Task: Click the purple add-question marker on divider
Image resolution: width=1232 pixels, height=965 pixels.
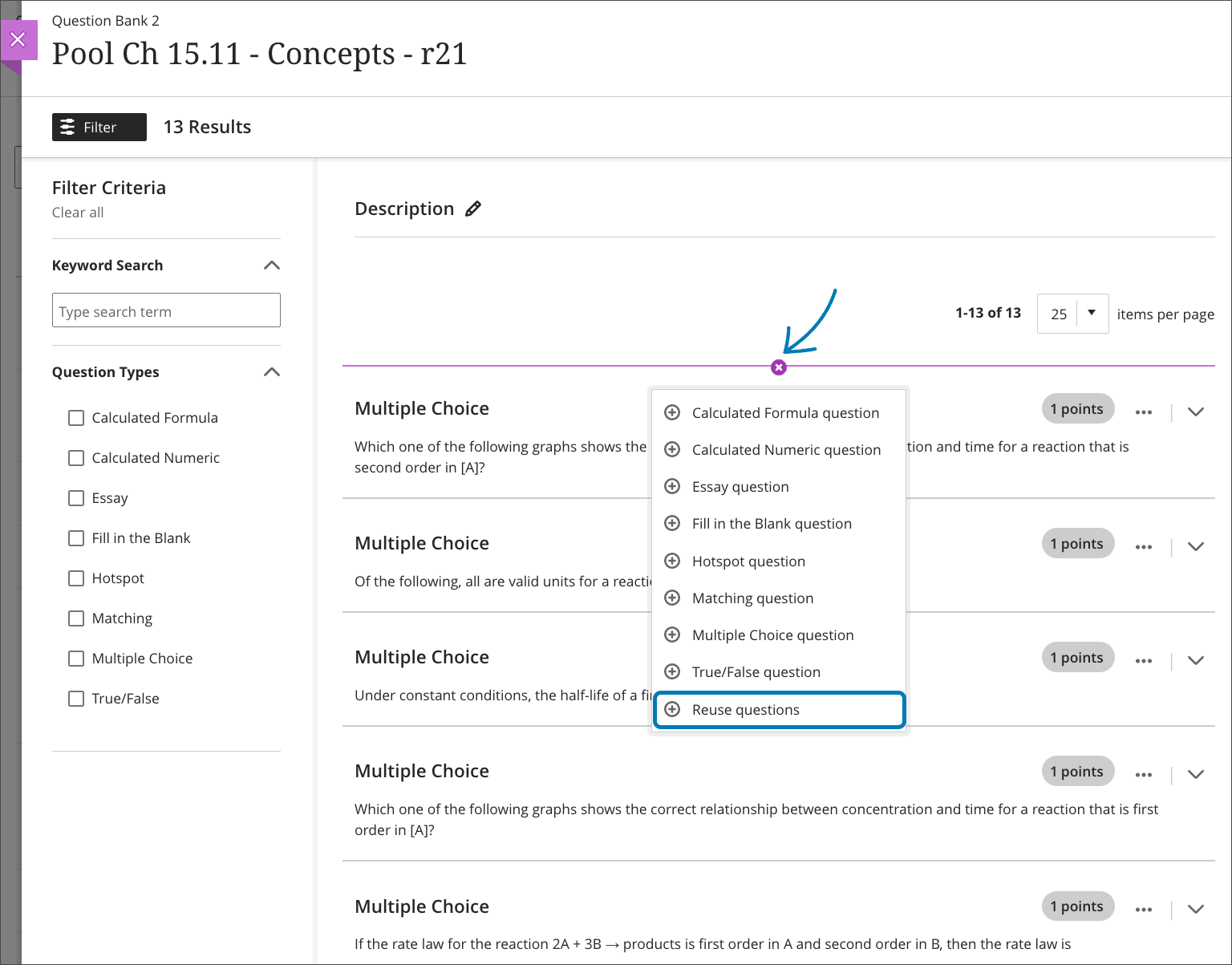Action: point(778,367)
